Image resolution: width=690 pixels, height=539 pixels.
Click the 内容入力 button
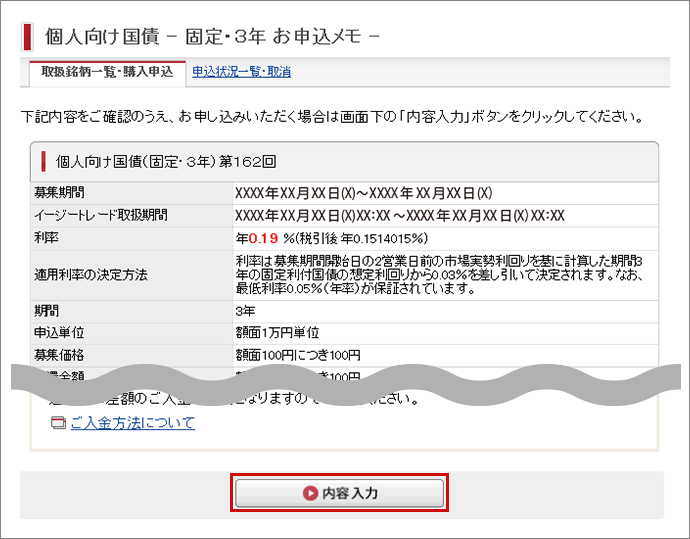[x=339, y=493]
